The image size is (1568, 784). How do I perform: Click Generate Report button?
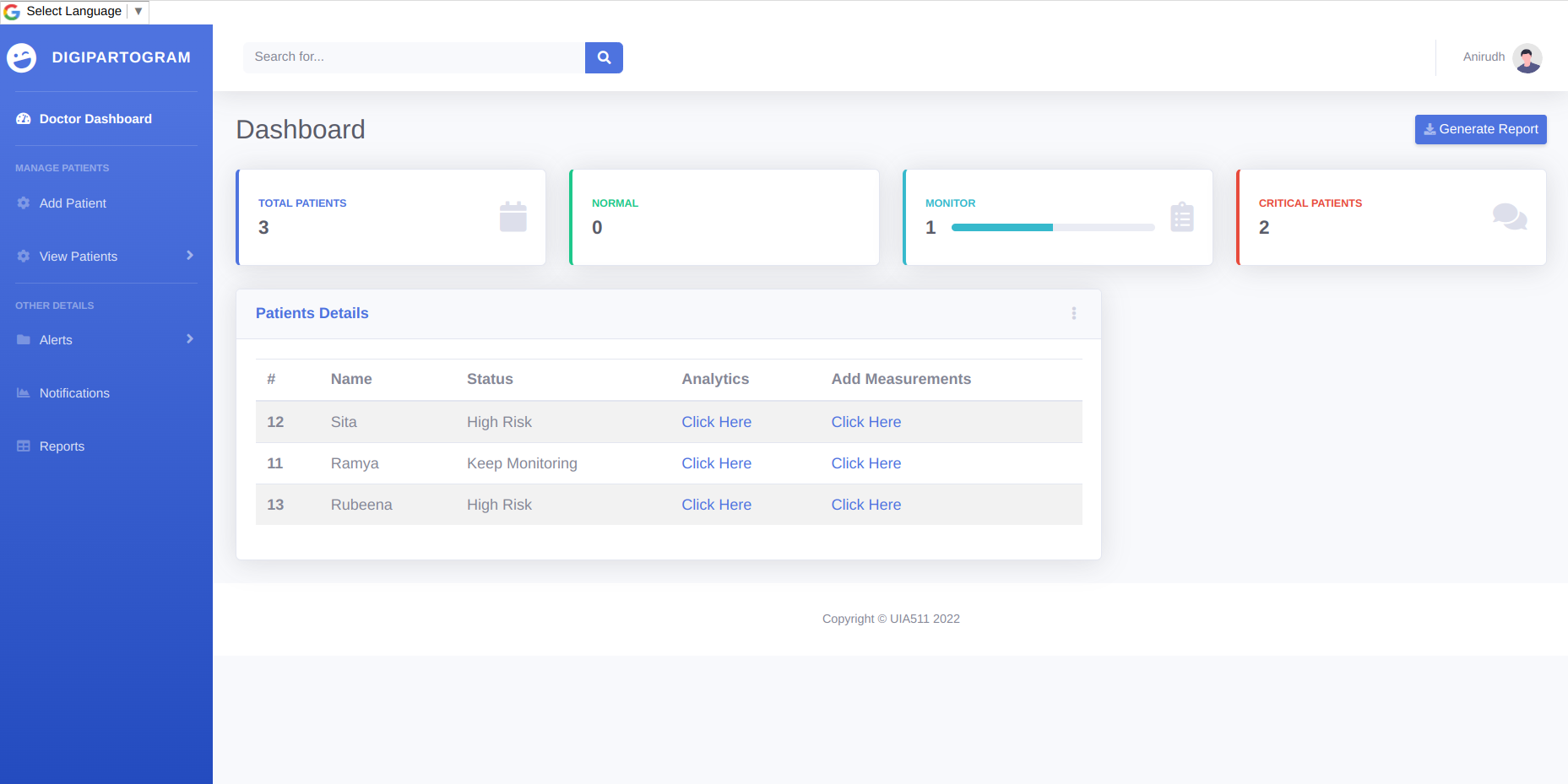pos(1480,129)
